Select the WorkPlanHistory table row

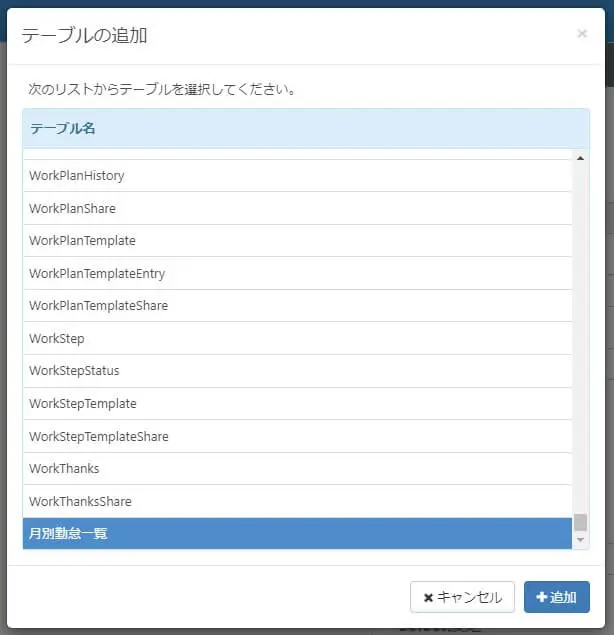(x=77, y=176)
